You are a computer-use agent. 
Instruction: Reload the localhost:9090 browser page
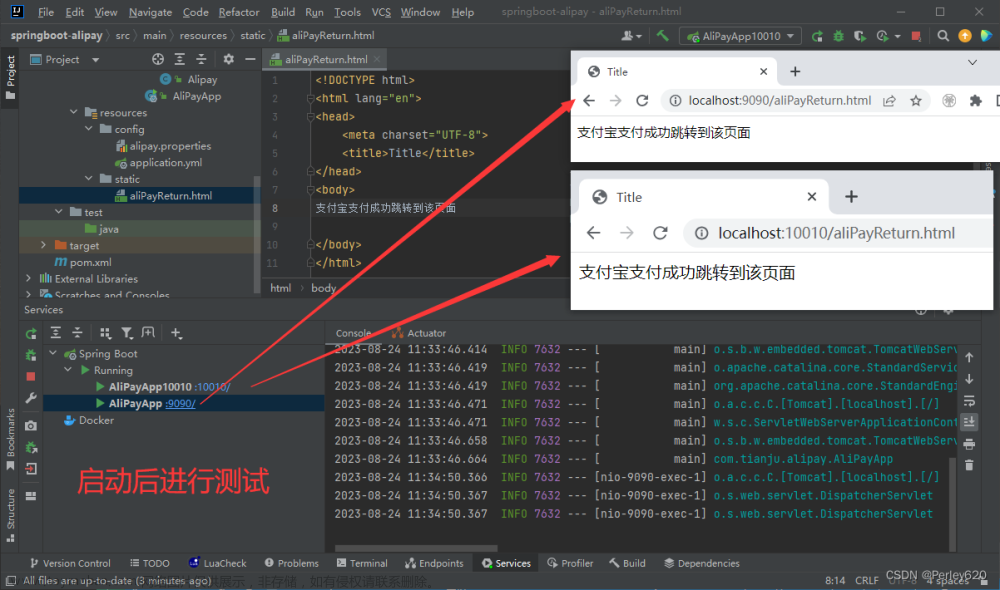tap(642, 101)
